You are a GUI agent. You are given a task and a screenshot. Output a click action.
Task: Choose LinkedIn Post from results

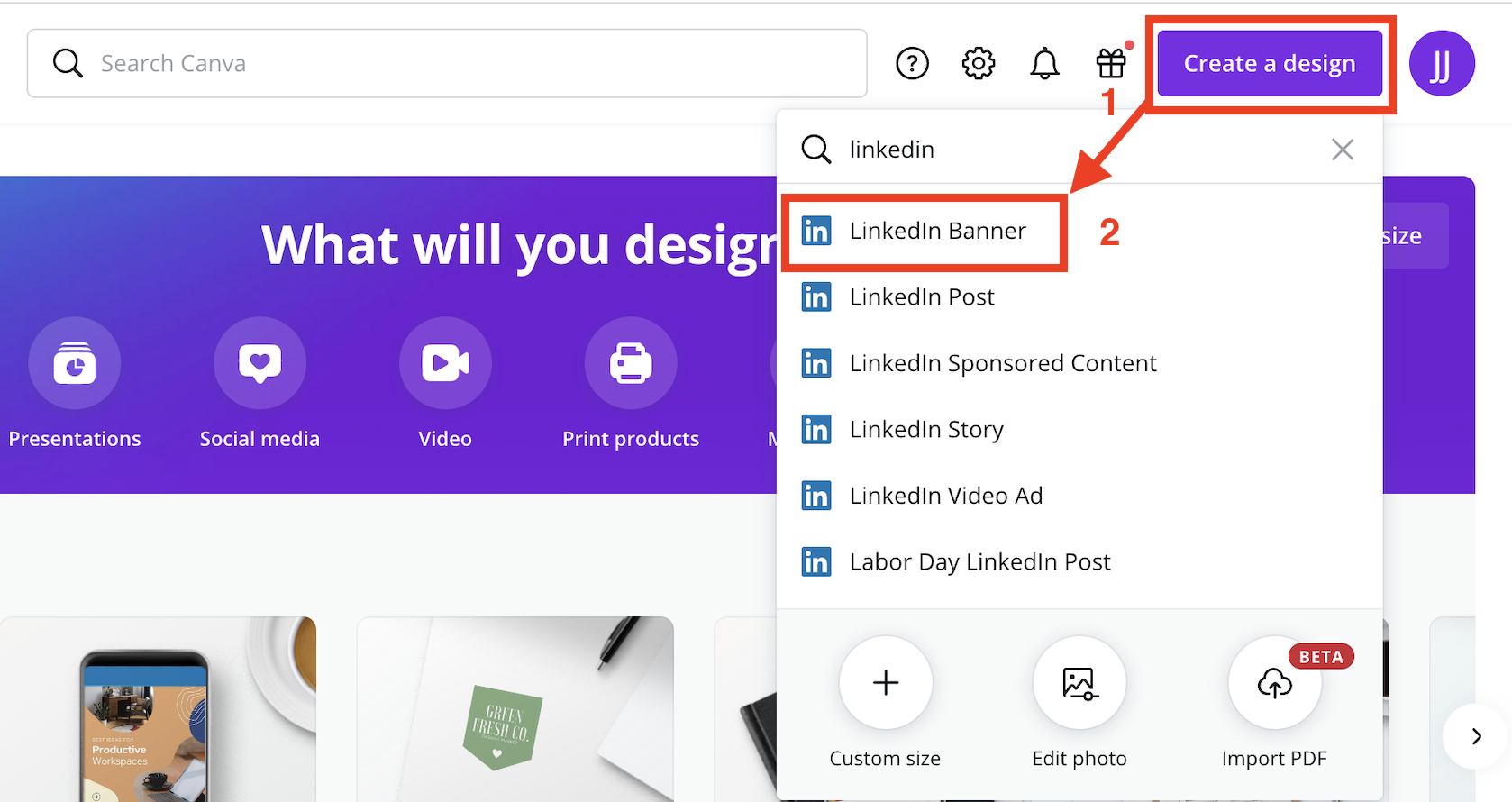(1079, 296)
